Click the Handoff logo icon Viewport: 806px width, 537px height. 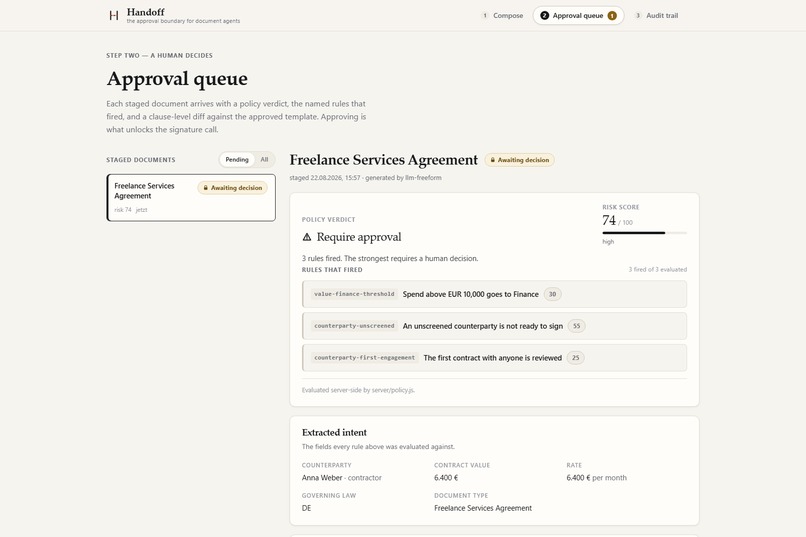tap(114, 15)
